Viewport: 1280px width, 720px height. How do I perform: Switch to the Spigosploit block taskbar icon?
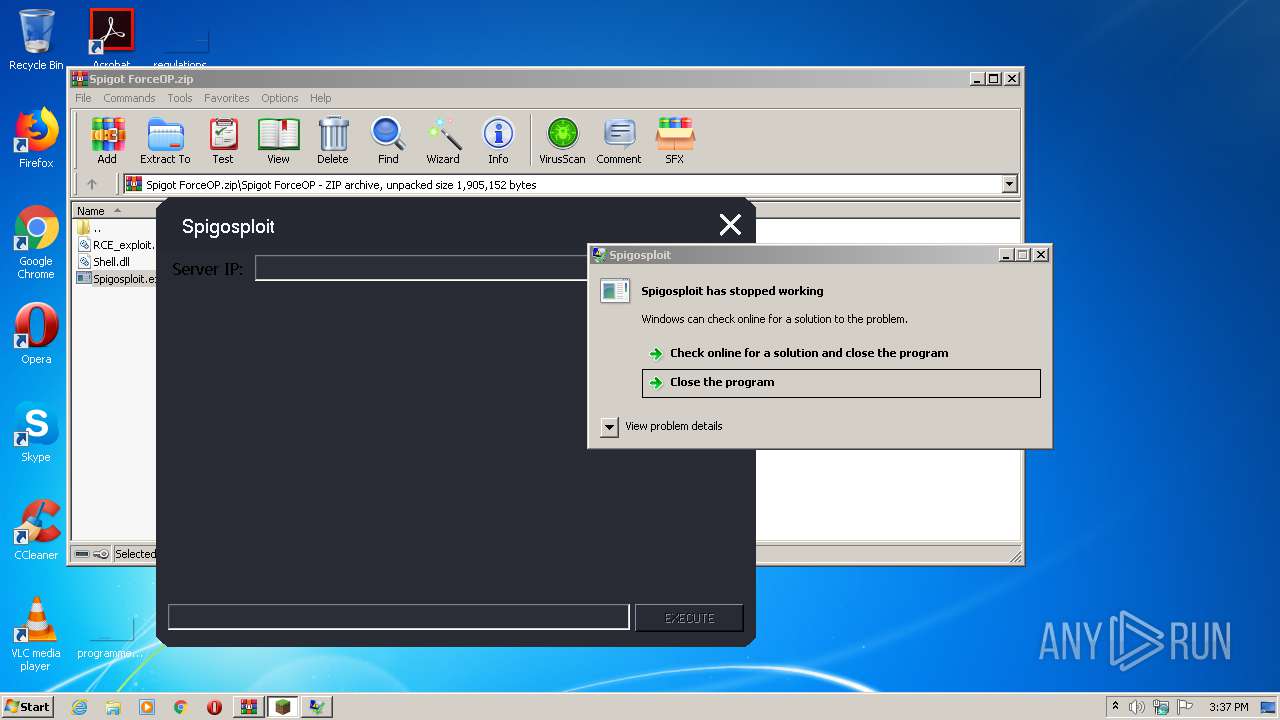pos(283,707)
